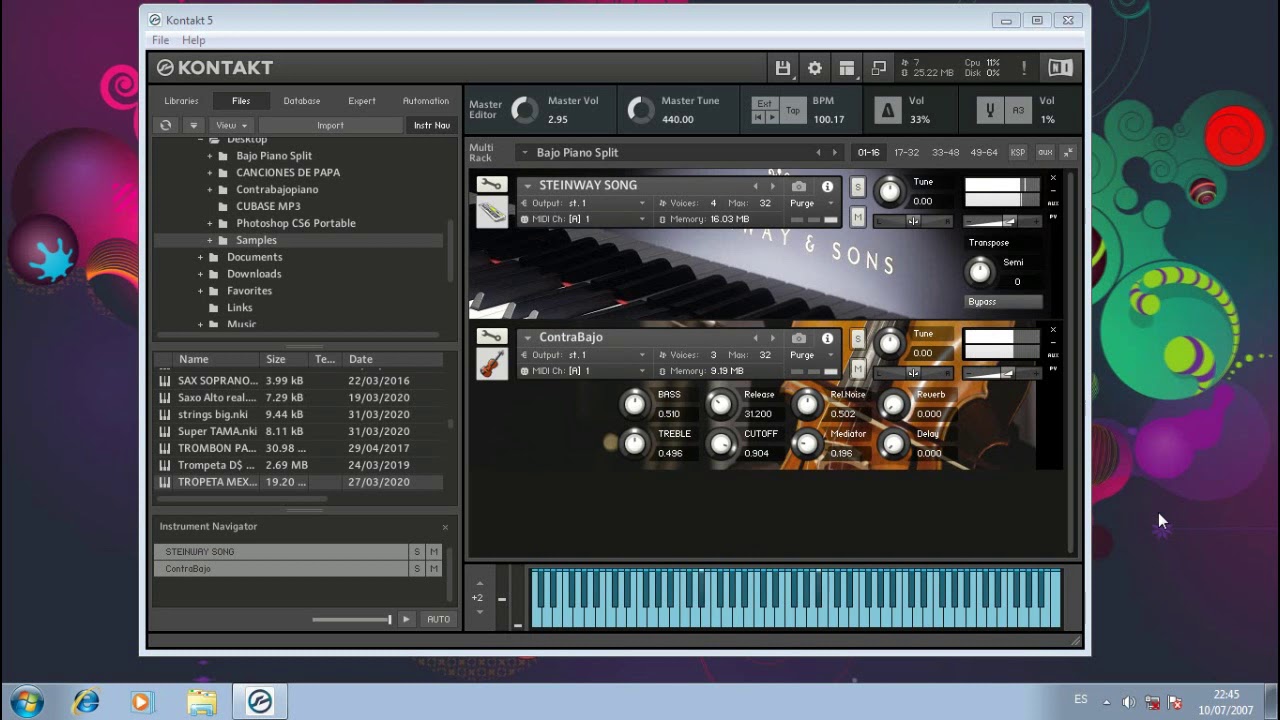The height and width of the screenshot is (720, 1280).
Task: Expand the Samples folder
Action: 210,241
